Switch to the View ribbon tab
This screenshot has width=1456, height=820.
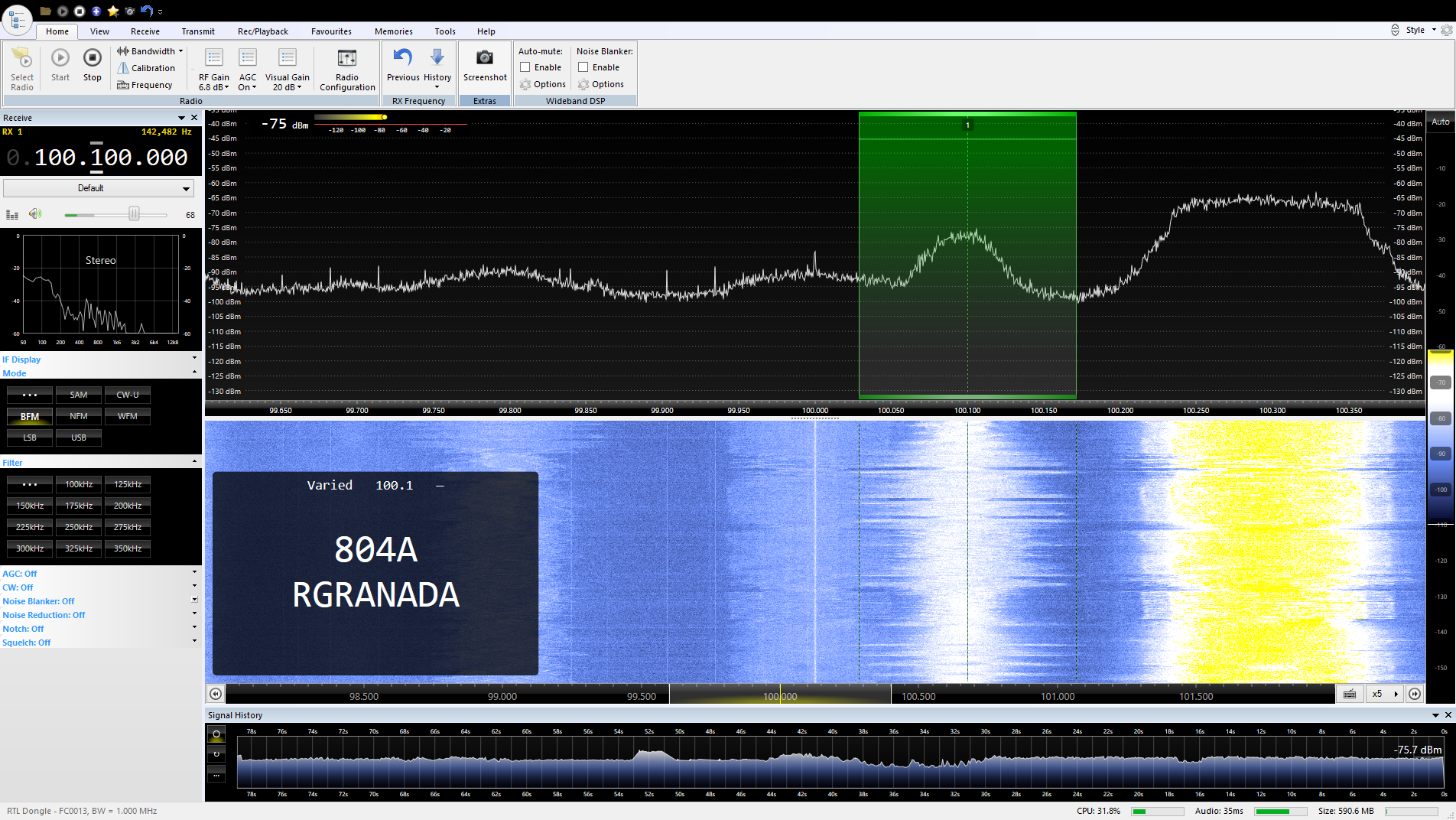pyautogui.click(x=99, y=31)
